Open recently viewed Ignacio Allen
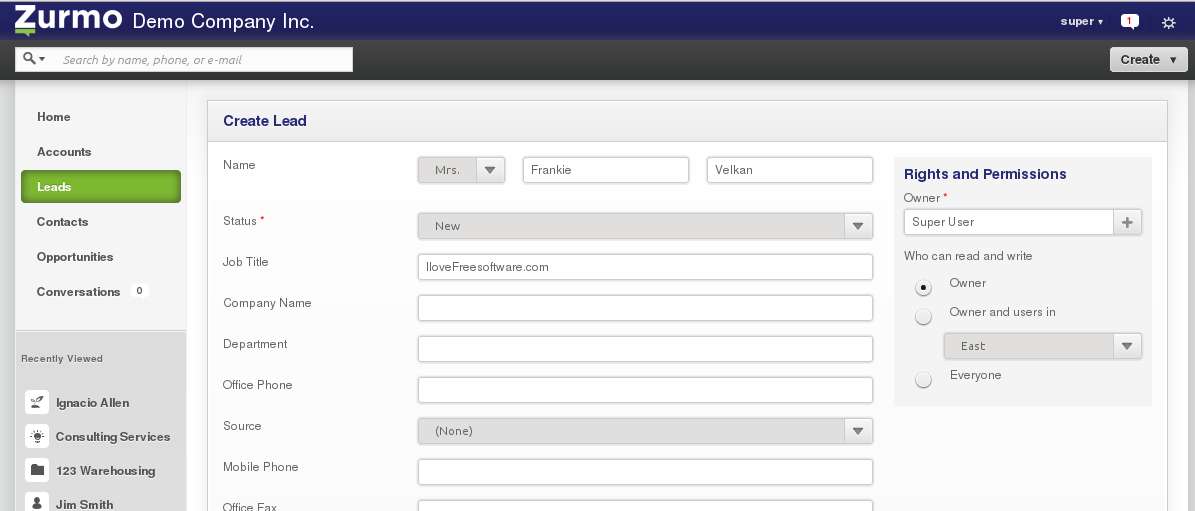The image size is (1195, 511). (92, 402)
